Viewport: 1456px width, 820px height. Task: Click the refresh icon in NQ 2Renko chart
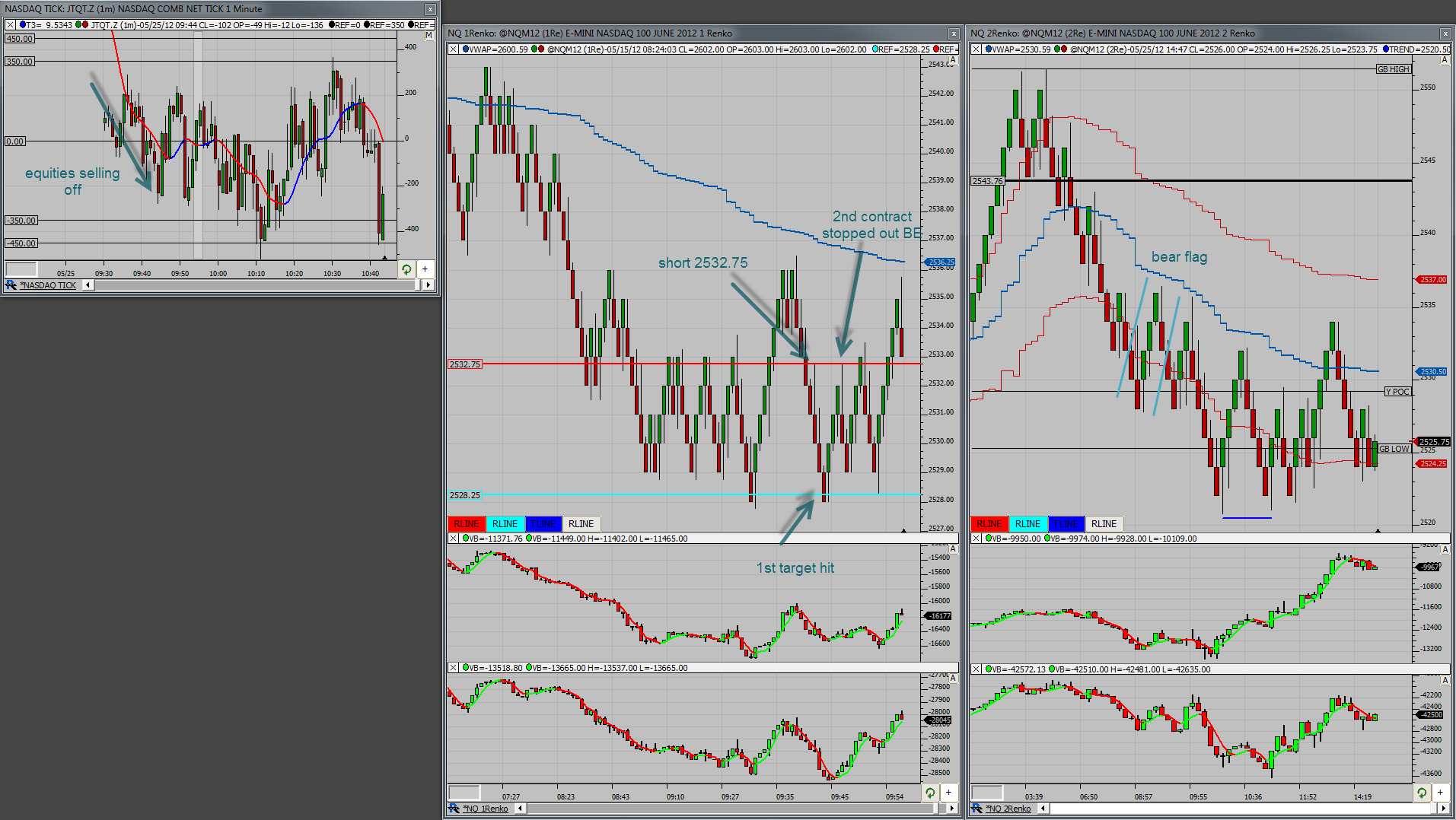click(1422, 793)
